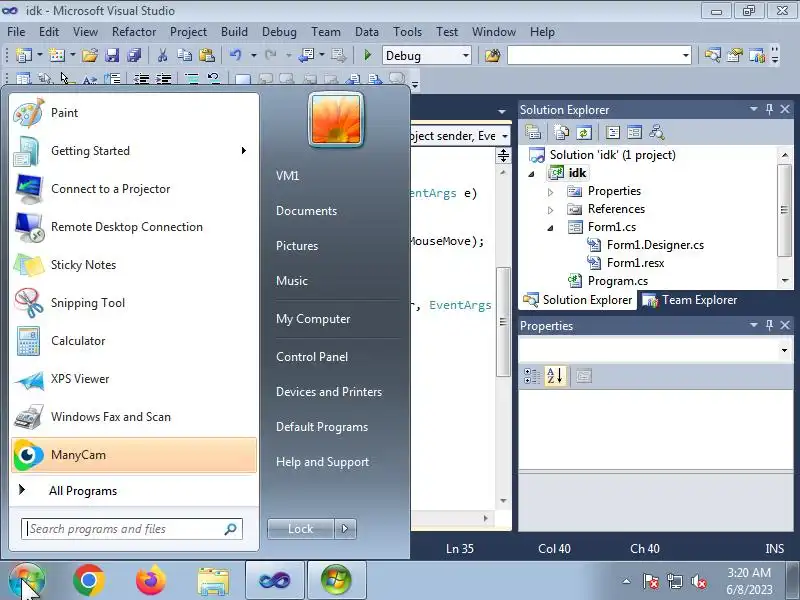Open Google Chrome from the taskbar
The image size is (800, 600).
[89, 580]
